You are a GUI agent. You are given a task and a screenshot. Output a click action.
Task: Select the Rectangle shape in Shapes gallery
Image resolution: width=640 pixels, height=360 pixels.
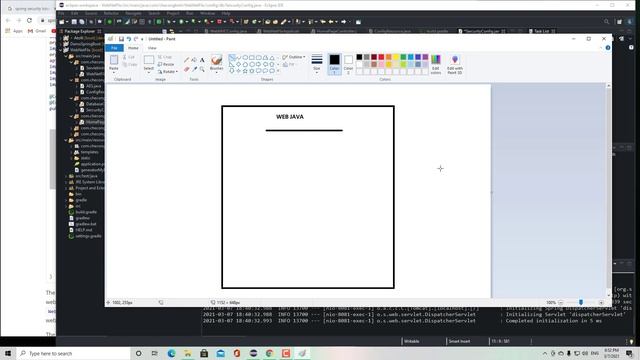[x=252, y=58]
